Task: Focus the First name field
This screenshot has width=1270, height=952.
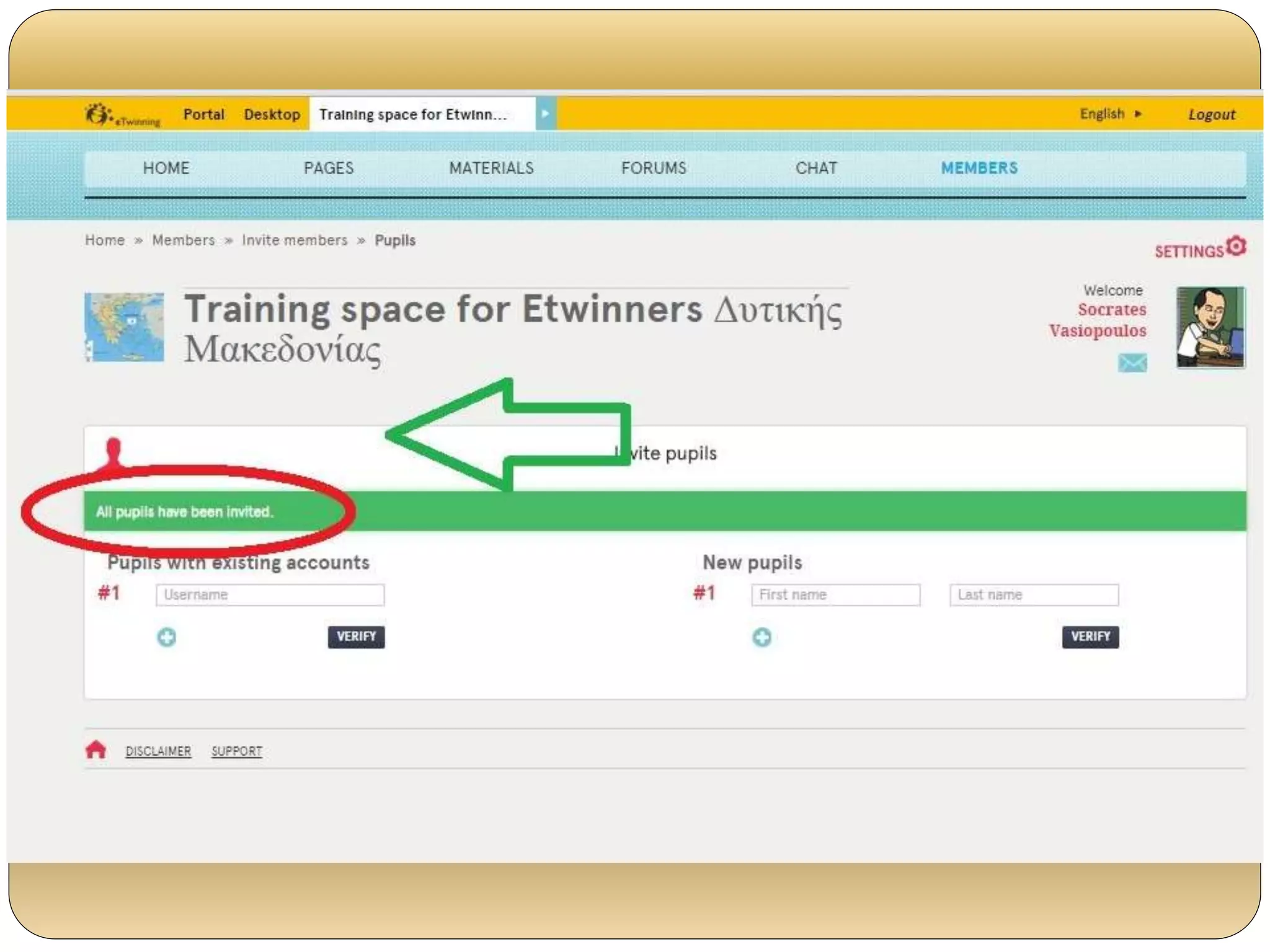Action: coord(835,594)
